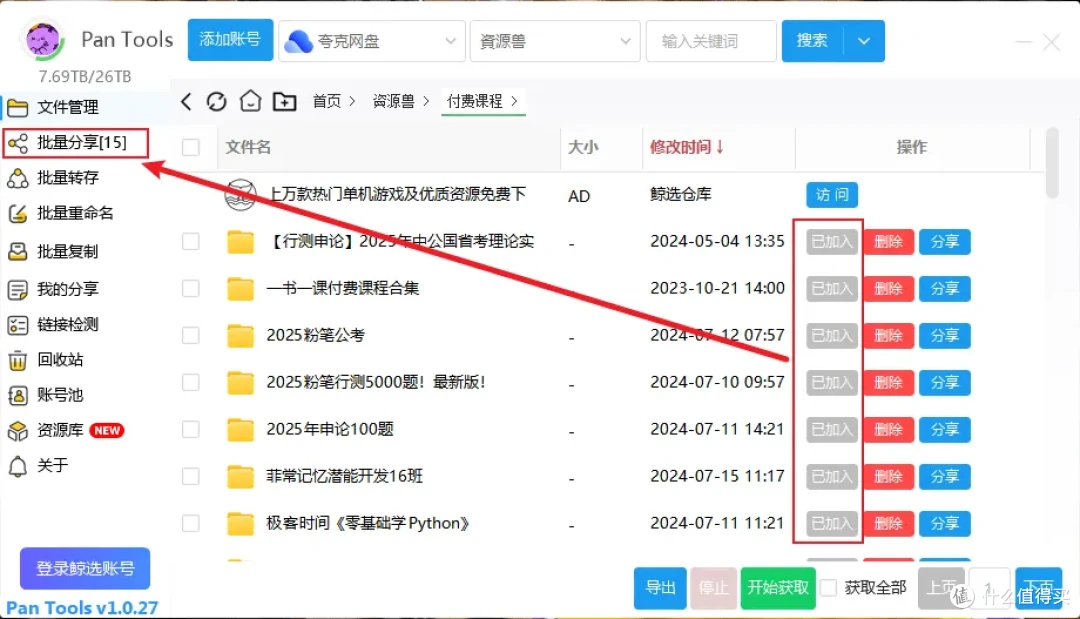1080x619 pixels.
Task: Go back with the left arrow icon
Action: (x=186, y=102)
